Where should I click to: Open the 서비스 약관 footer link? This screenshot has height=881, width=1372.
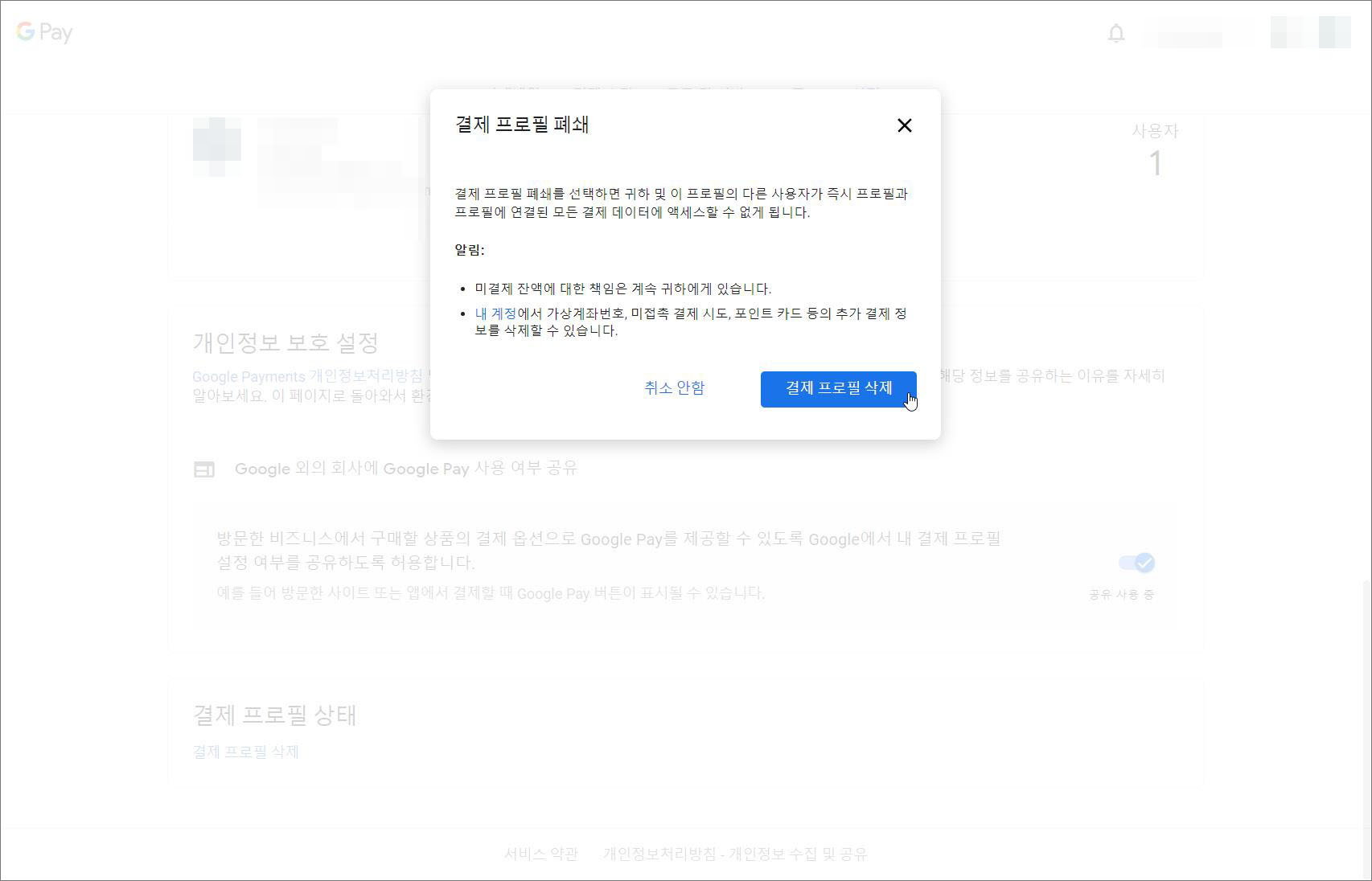(541, 854)
